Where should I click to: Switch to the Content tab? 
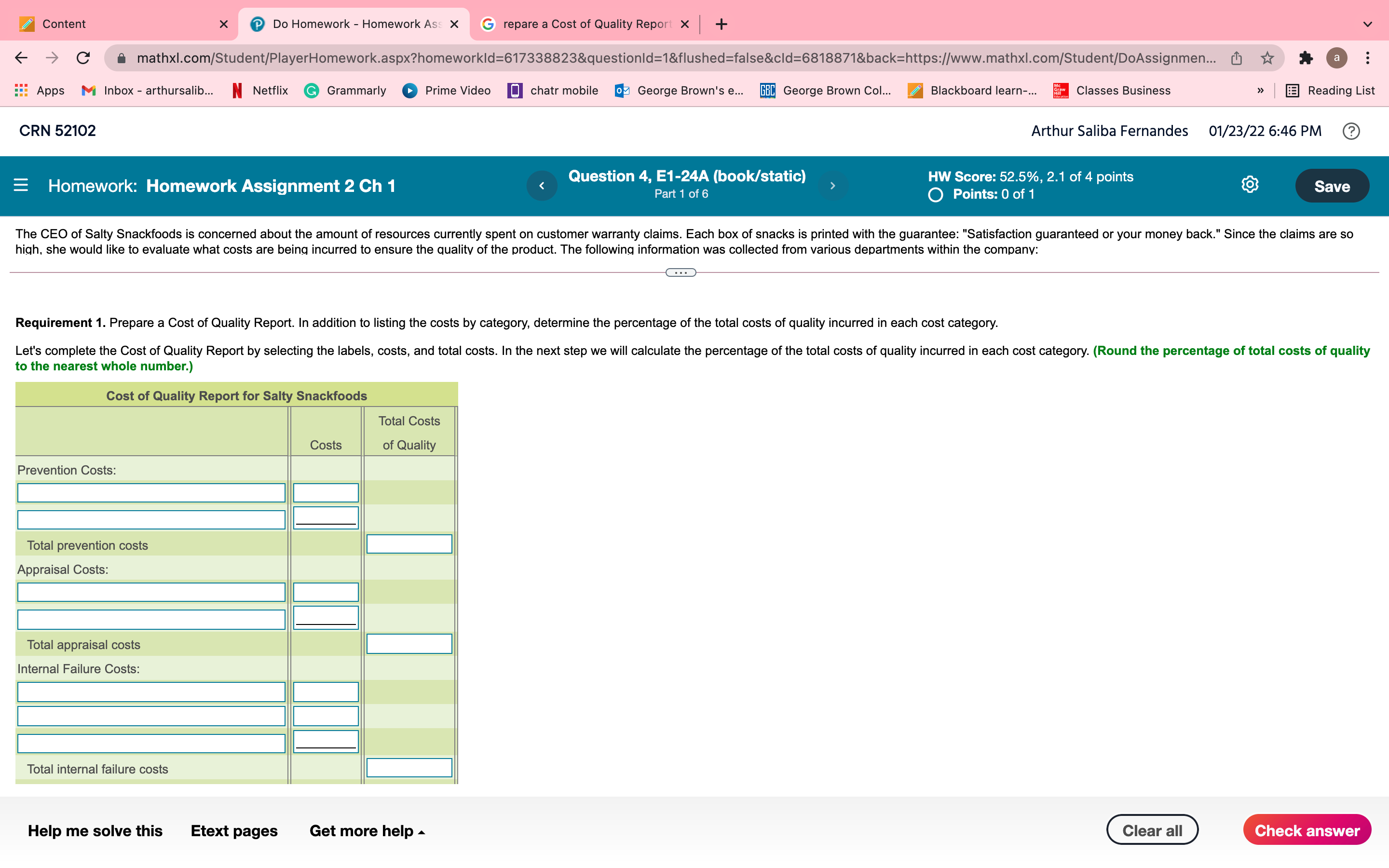[115, 24]
